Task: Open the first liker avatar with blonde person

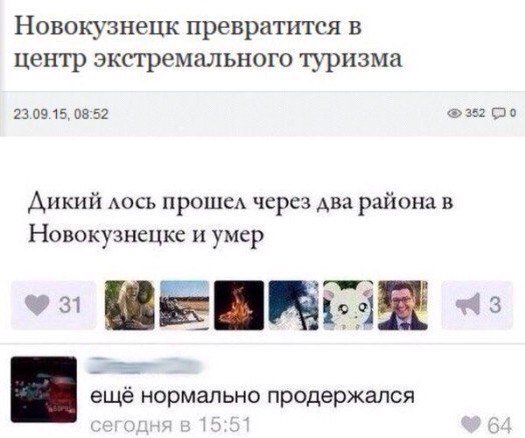Action: pos(130,305)
